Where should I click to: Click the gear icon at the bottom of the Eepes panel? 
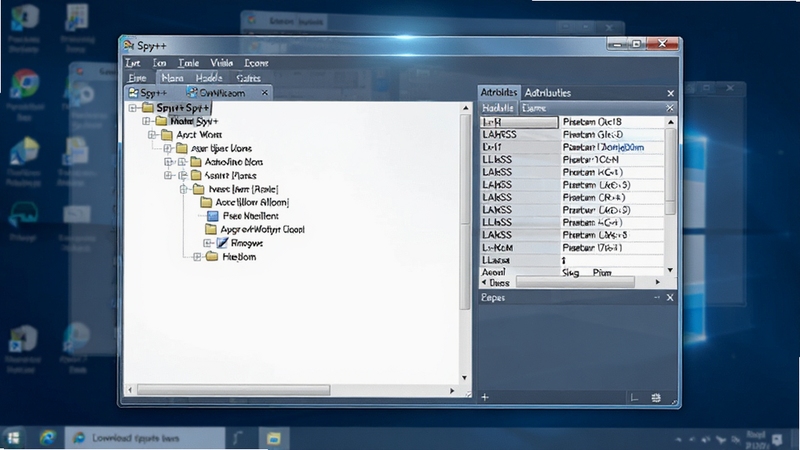click(x=656, y=397)
